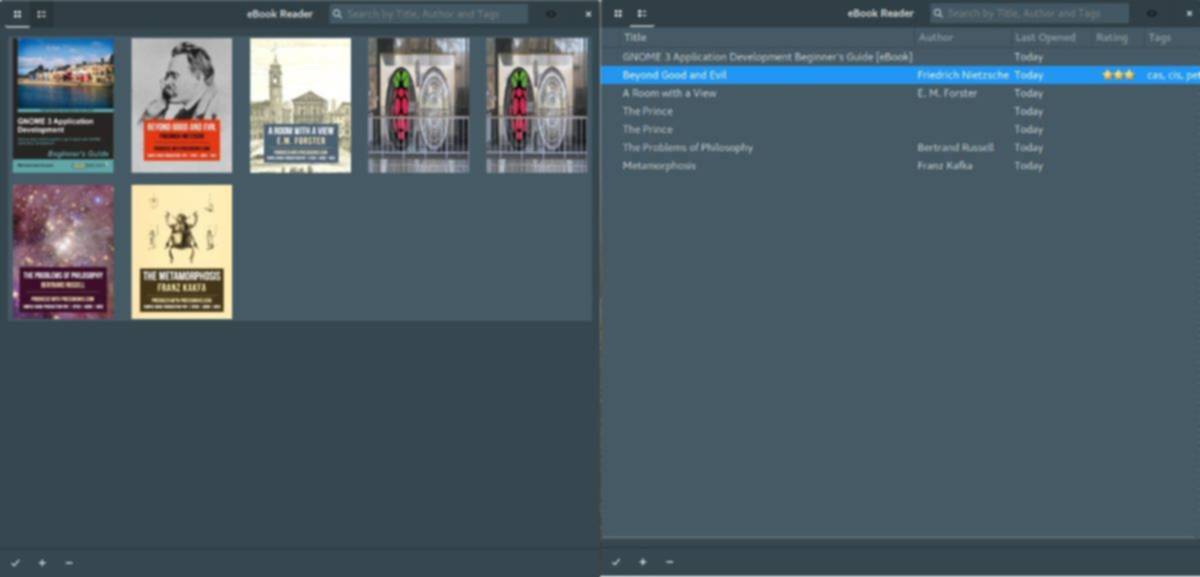Click the Rating column header

(x=1111, y=38)
